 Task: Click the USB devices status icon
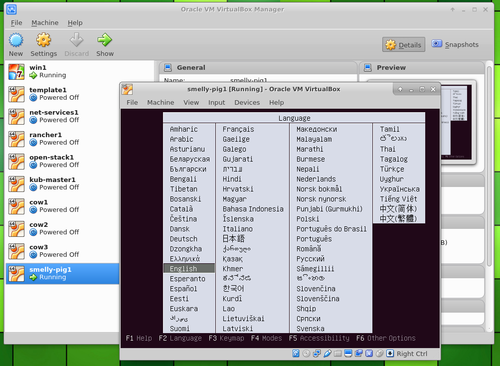(327, 353)
